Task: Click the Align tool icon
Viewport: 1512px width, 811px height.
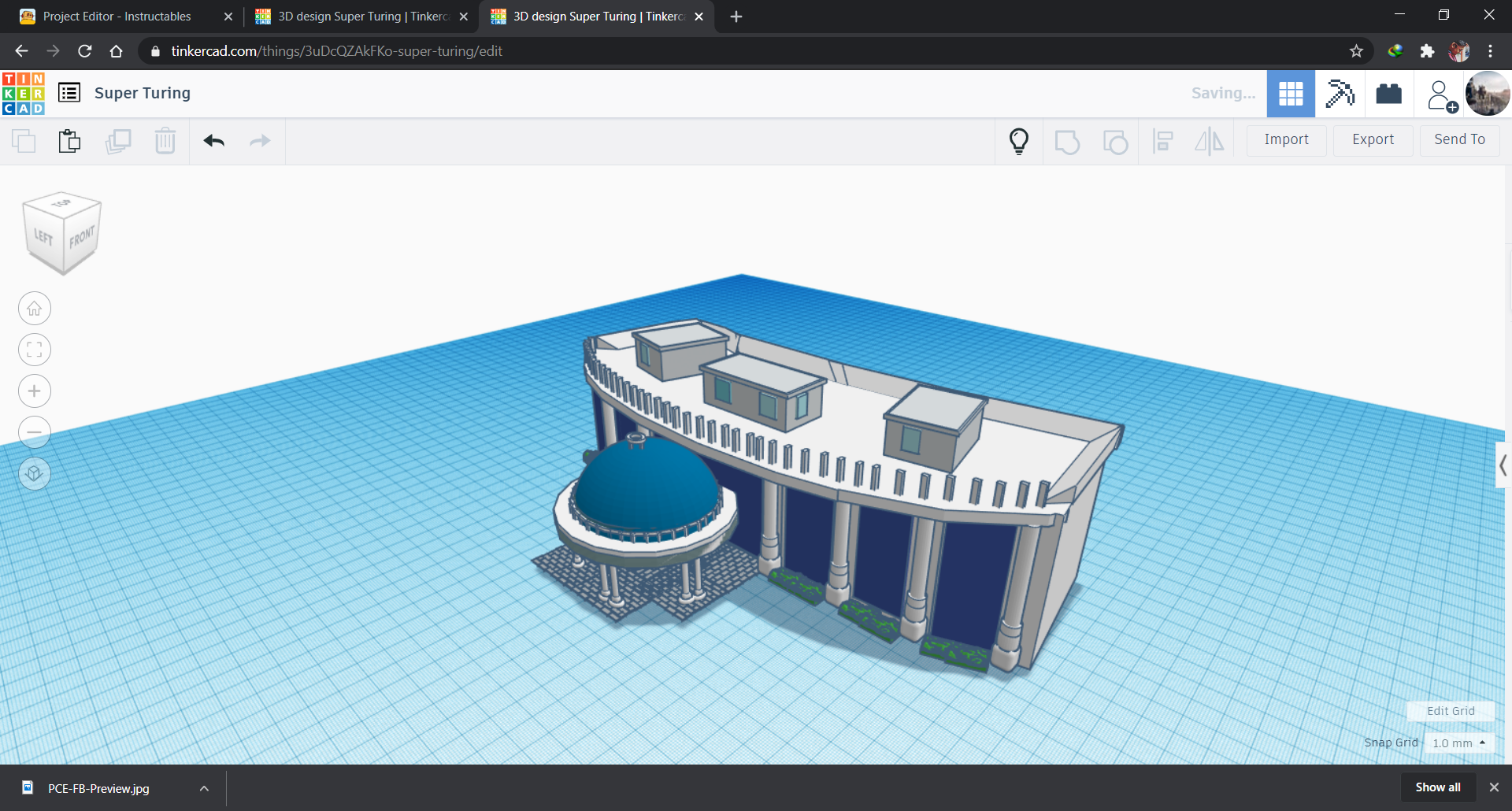Action: [1163, 141]
